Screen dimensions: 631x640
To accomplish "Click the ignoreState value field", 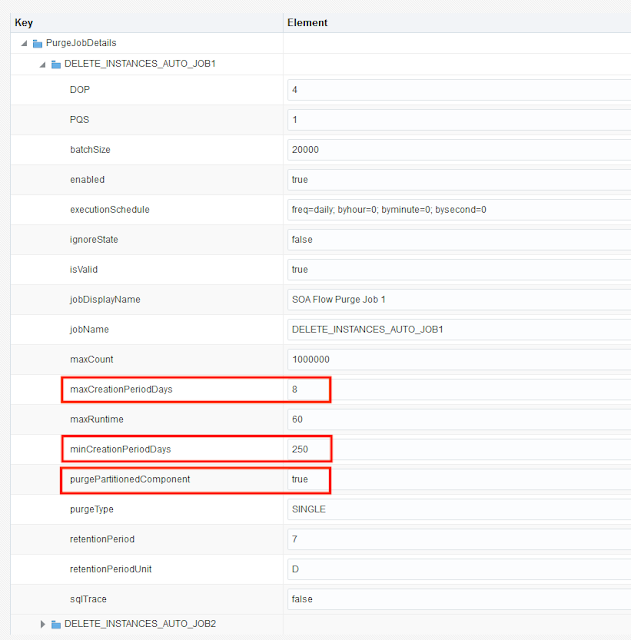I will point(459,240).
